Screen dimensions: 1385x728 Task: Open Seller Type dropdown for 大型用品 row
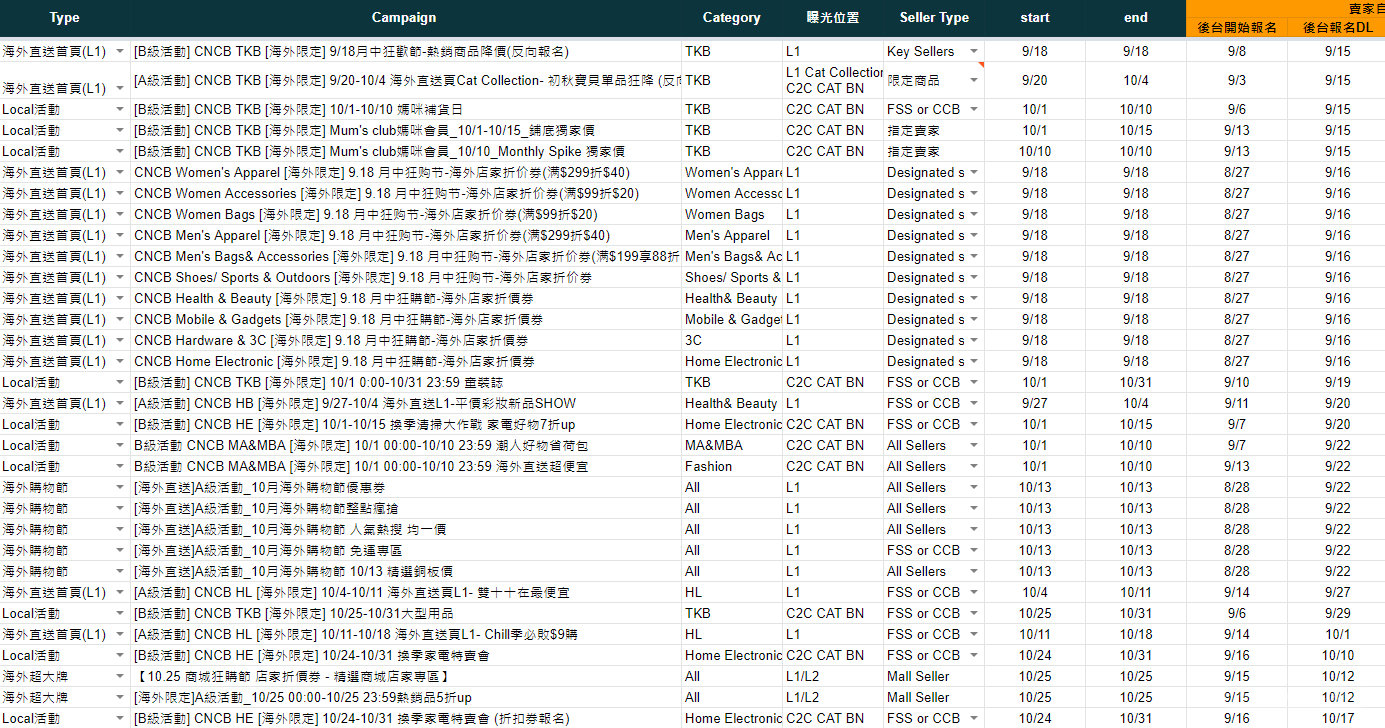click(974, 614)
